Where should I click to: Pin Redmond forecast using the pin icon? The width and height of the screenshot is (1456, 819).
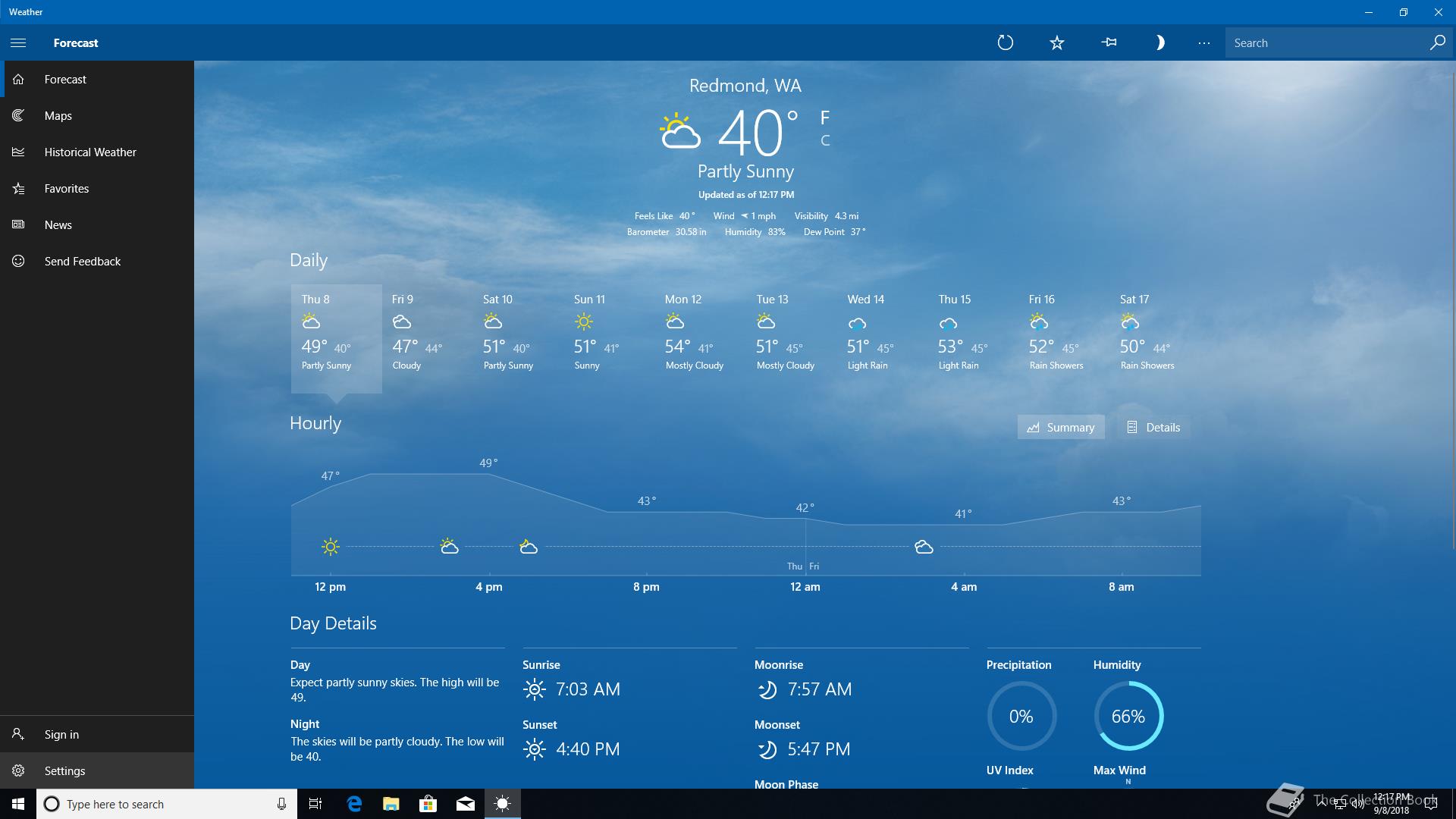pyautogui.click(x=1109, y=42)
